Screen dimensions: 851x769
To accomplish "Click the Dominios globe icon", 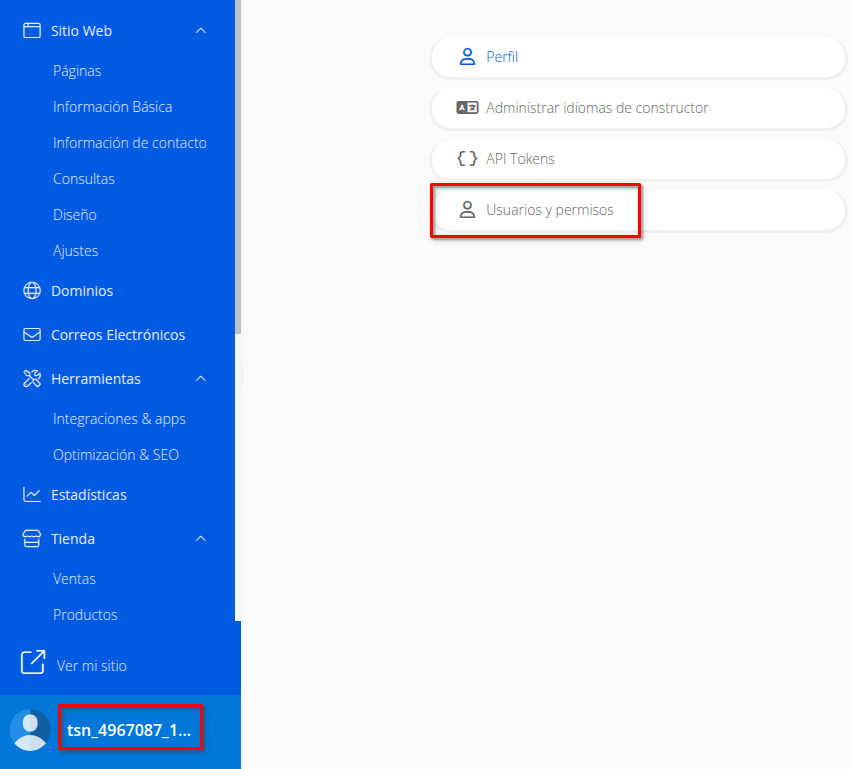I will point(32,291).
